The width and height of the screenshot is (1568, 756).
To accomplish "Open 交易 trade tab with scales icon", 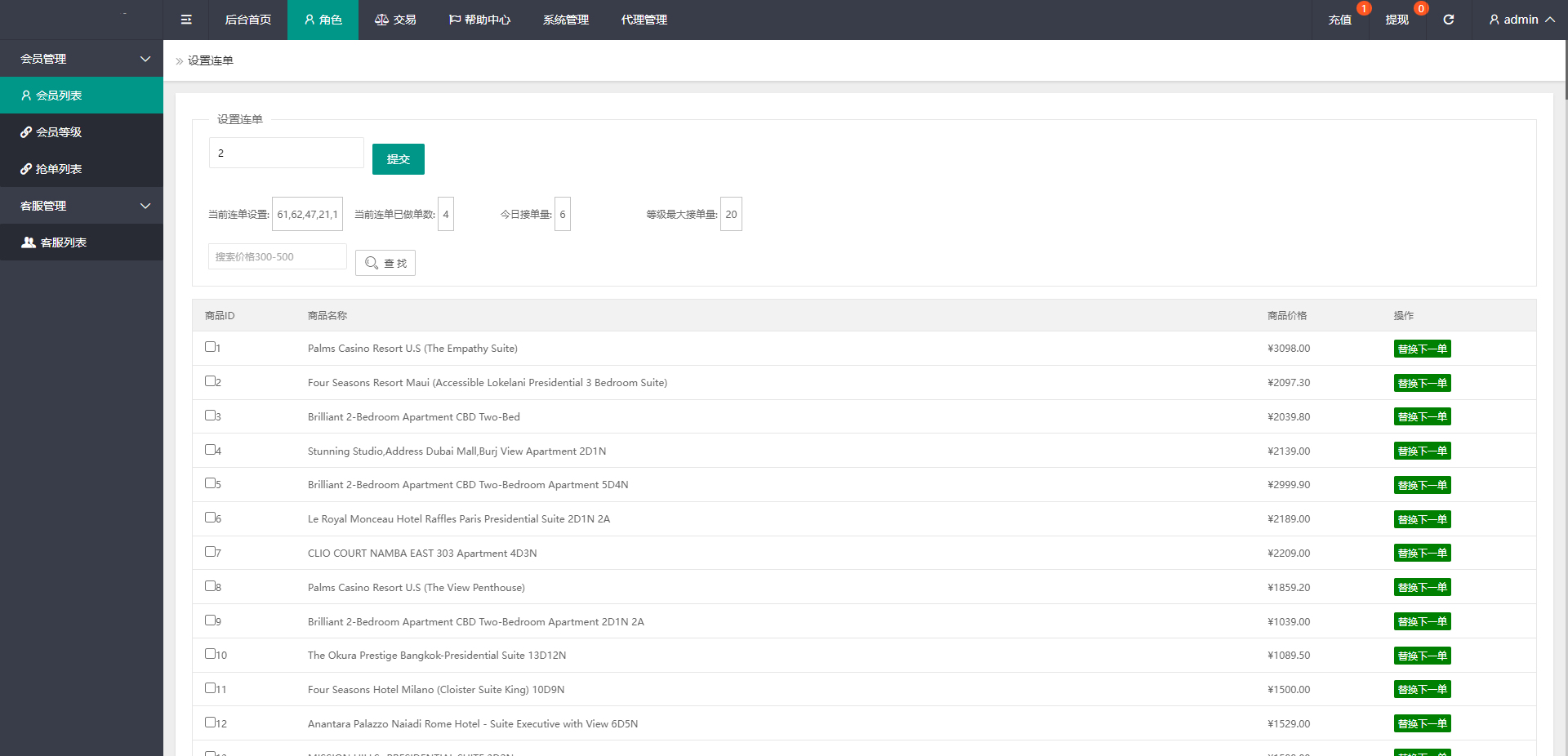I will (x=396, y=20).
